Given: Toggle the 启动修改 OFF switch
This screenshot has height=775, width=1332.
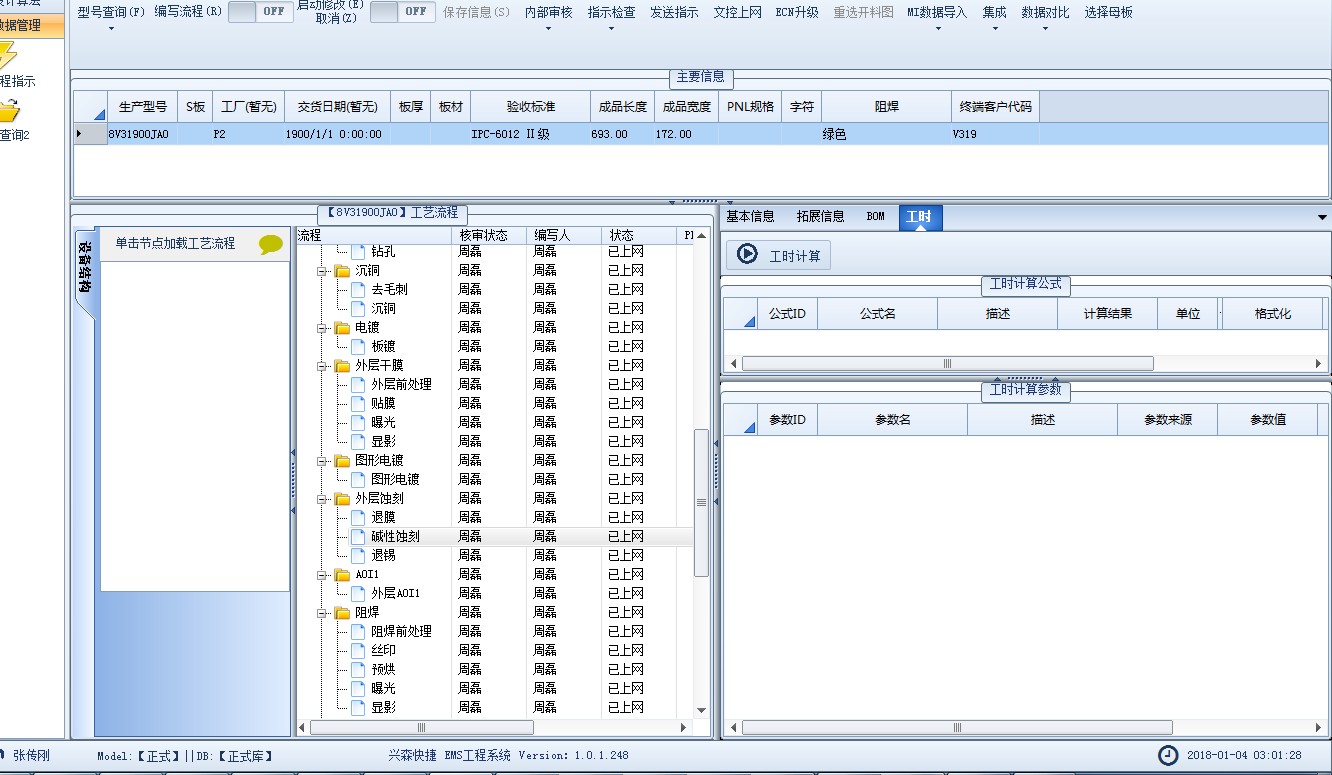Looking at the screenshot, I should click(x=403, y=12).
